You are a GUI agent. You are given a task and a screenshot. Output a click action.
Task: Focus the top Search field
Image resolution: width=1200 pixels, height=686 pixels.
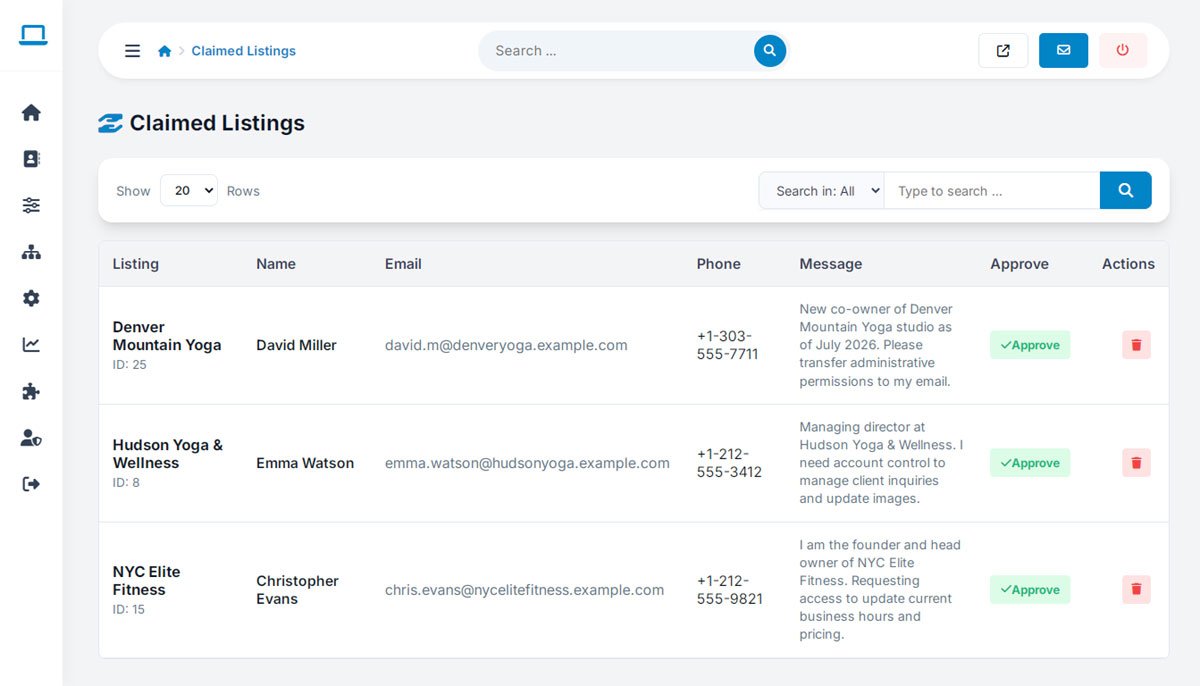pyautogui.click(x=617, y=51)
